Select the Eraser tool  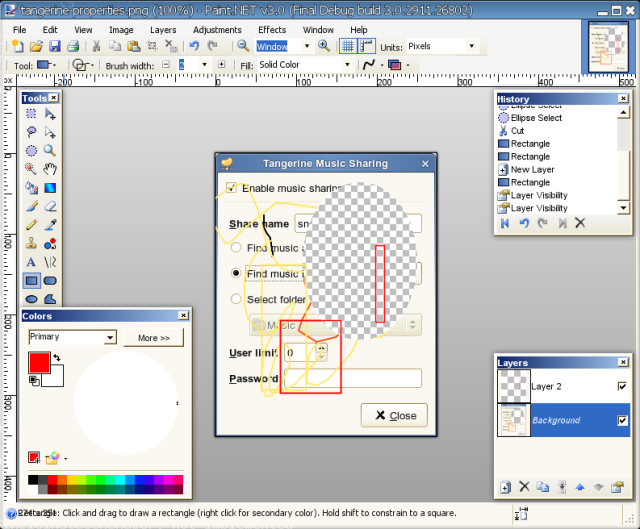coord(50,206)
